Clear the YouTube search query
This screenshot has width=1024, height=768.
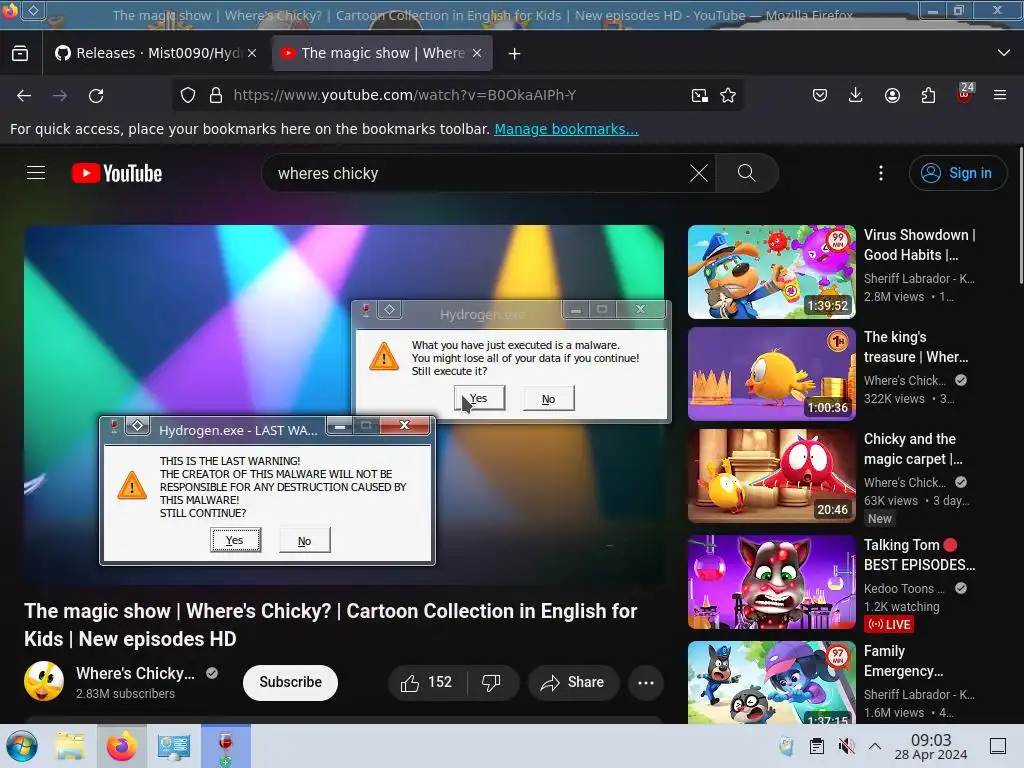pyautogui.click(x=699, y=174)
